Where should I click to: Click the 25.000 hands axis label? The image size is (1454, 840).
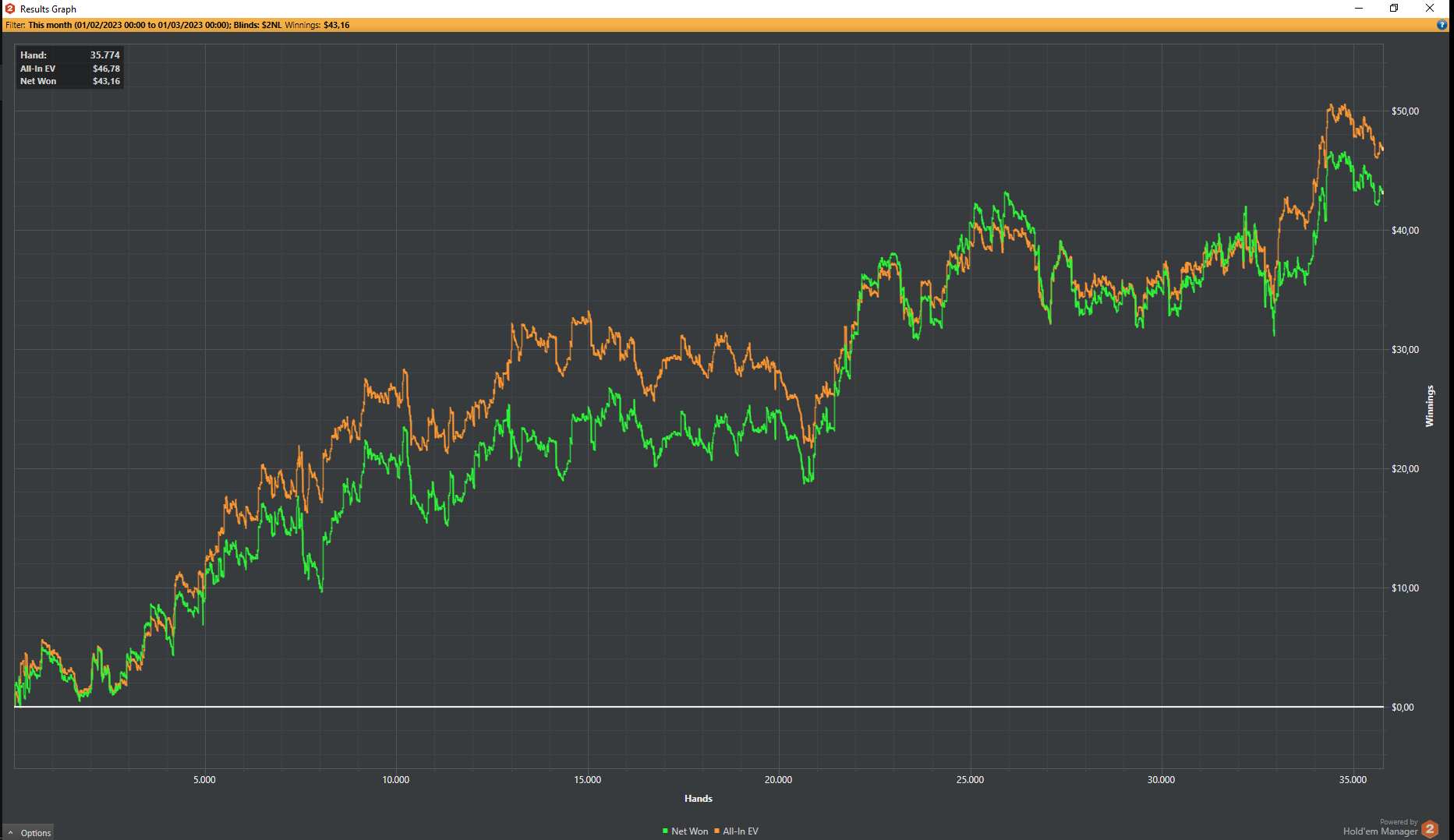pos(971,780)
